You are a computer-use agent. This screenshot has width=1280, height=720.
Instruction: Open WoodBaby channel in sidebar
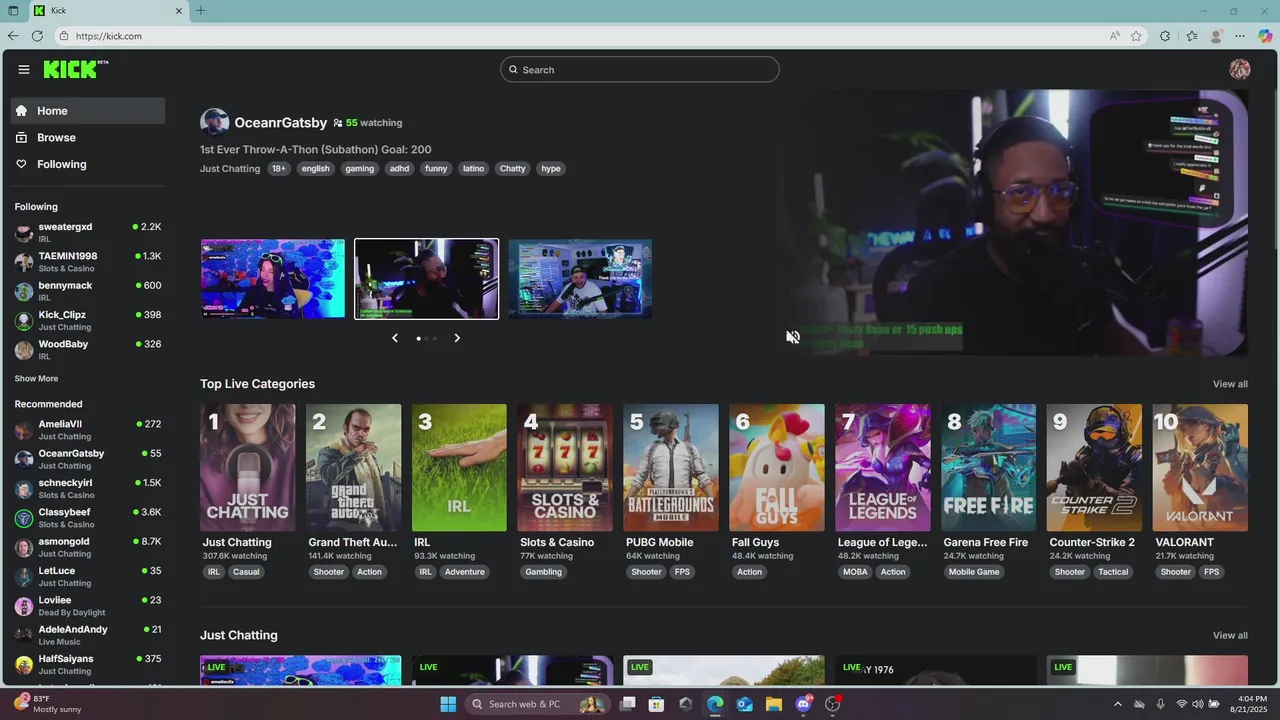[x=88, y=349]
